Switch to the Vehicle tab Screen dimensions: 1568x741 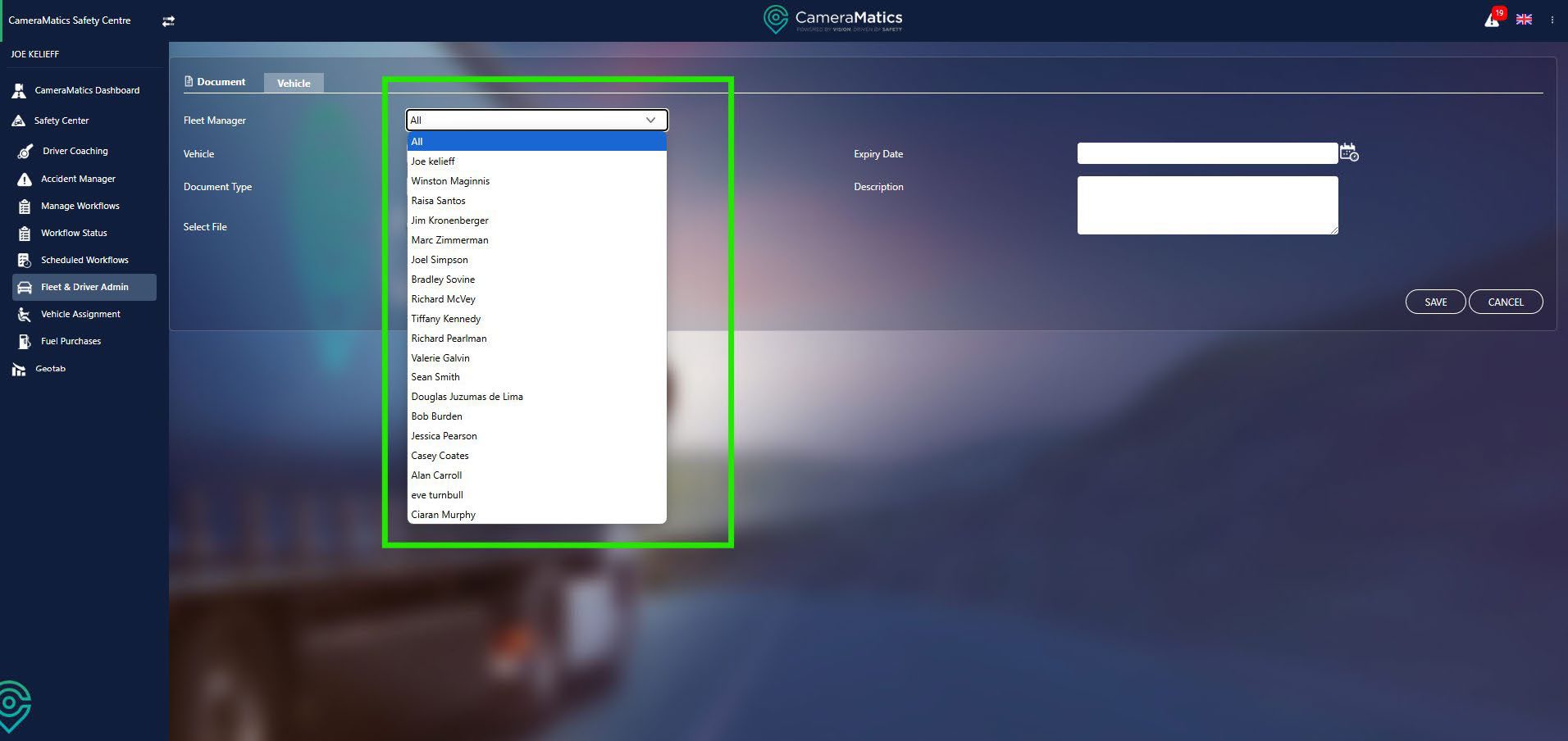[x=294, y=83]
